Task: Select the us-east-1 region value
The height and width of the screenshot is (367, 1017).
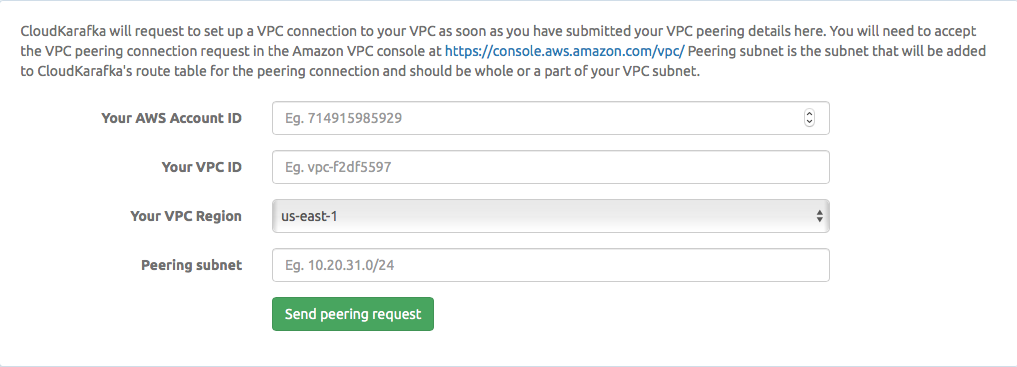Action: (309, 216)
